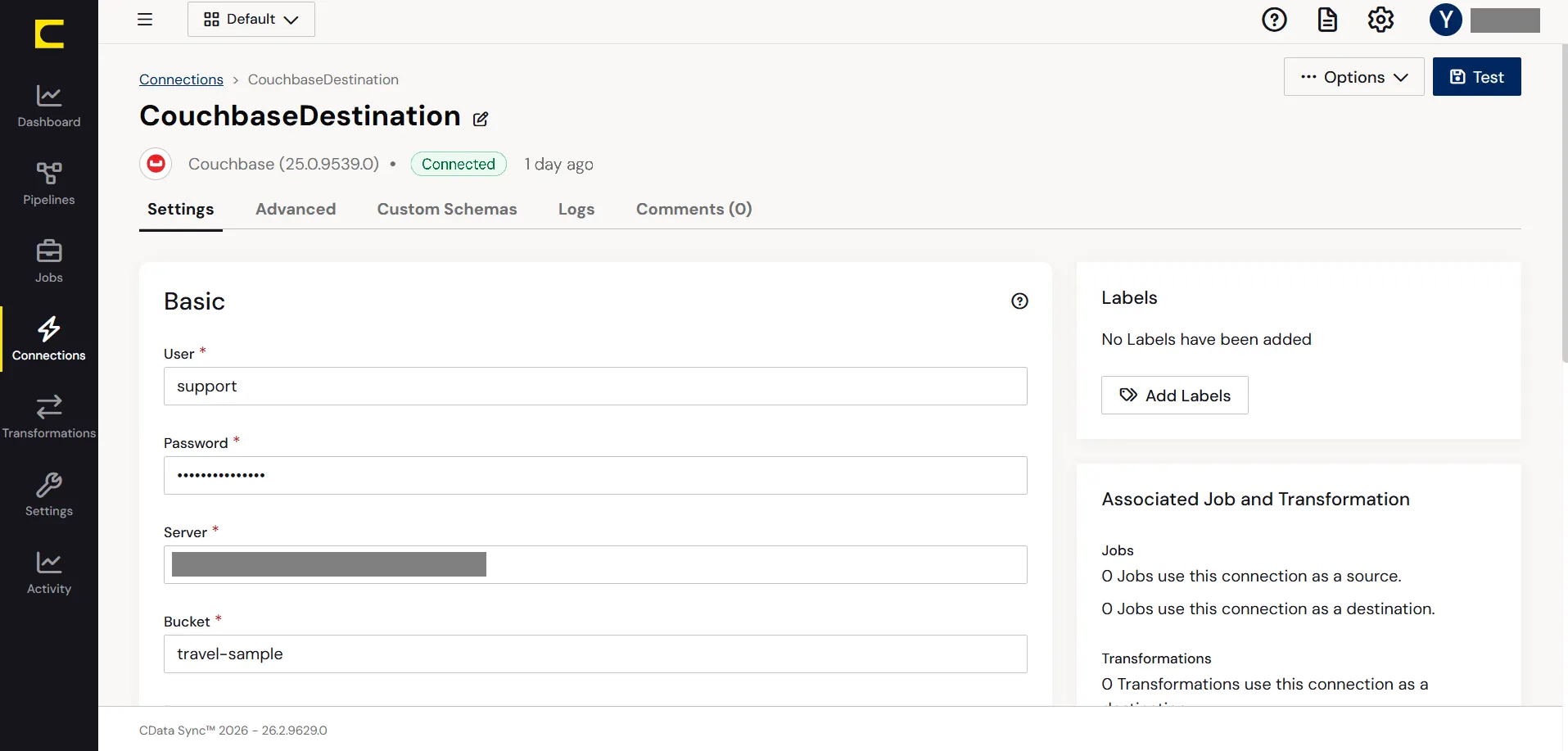Click into the User input field

pos(595,386)
